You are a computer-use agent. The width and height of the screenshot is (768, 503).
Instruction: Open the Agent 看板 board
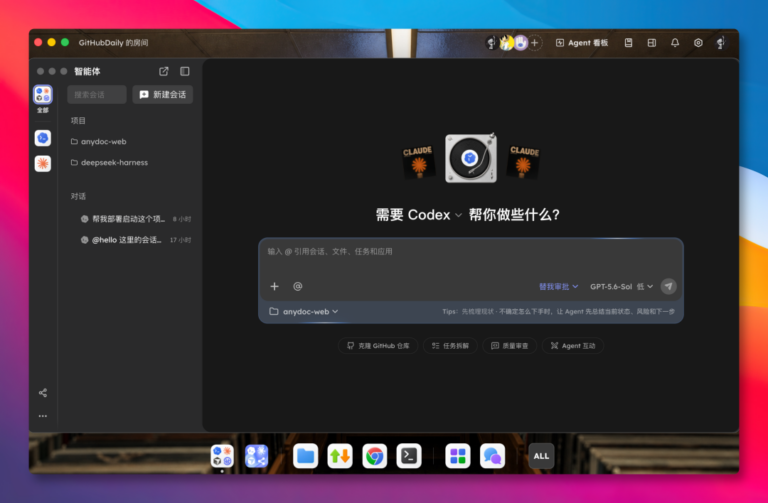(x=582, y=43)
